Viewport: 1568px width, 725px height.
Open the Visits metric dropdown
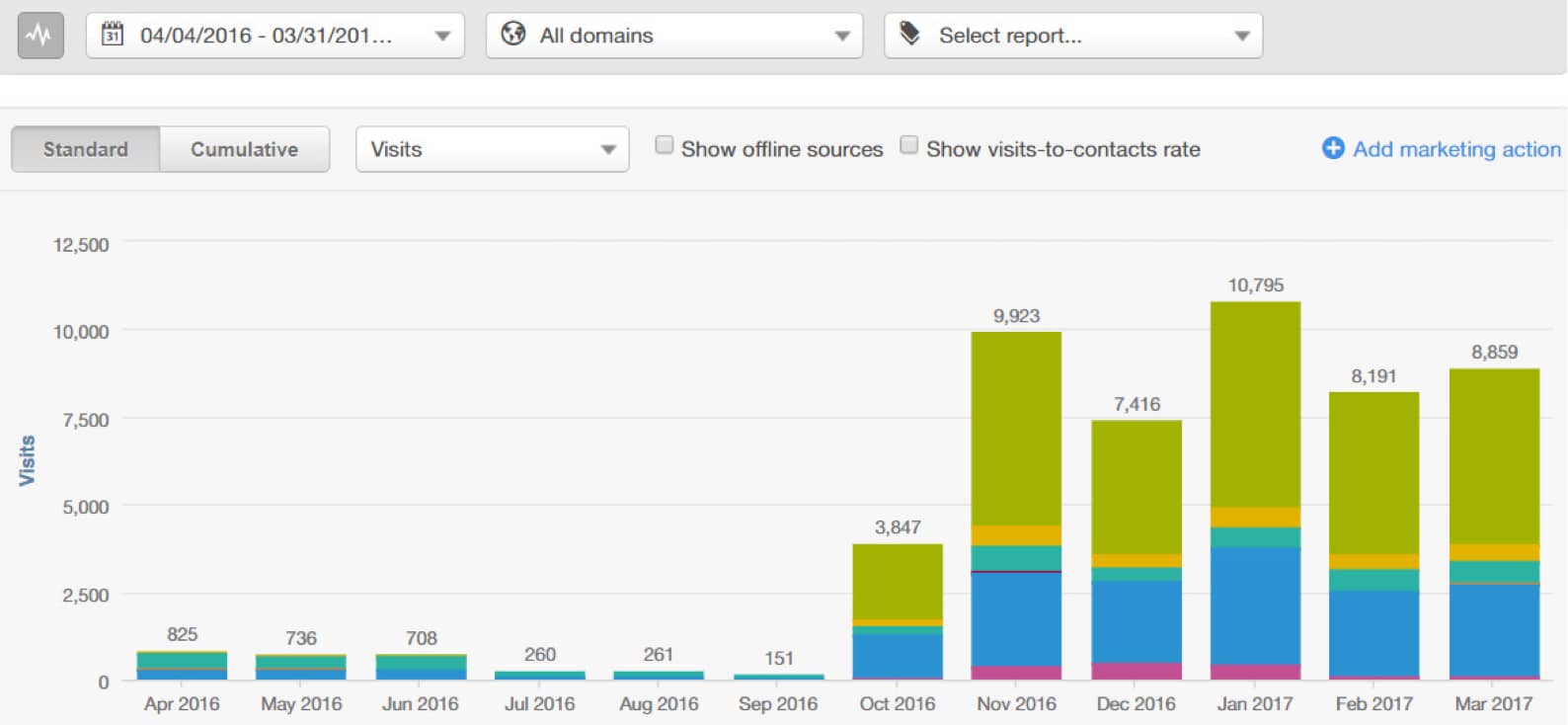pos(493,149)
